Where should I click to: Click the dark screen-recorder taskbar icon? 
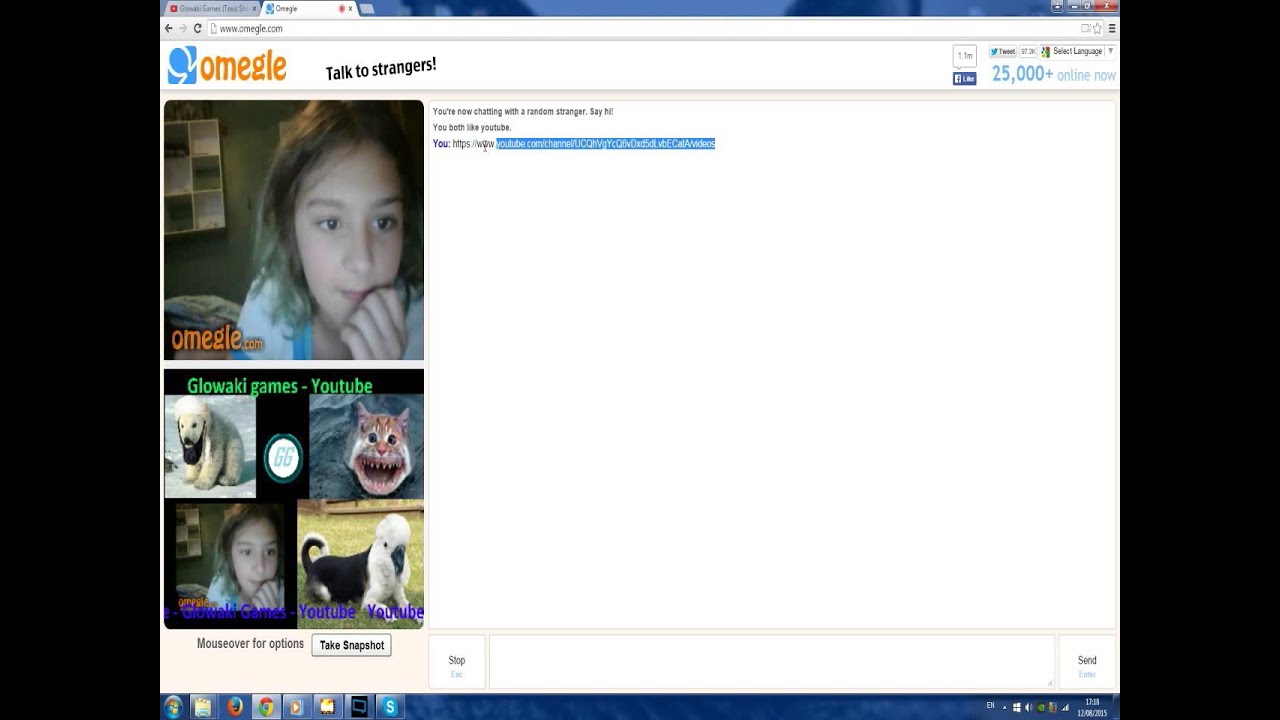358,707
